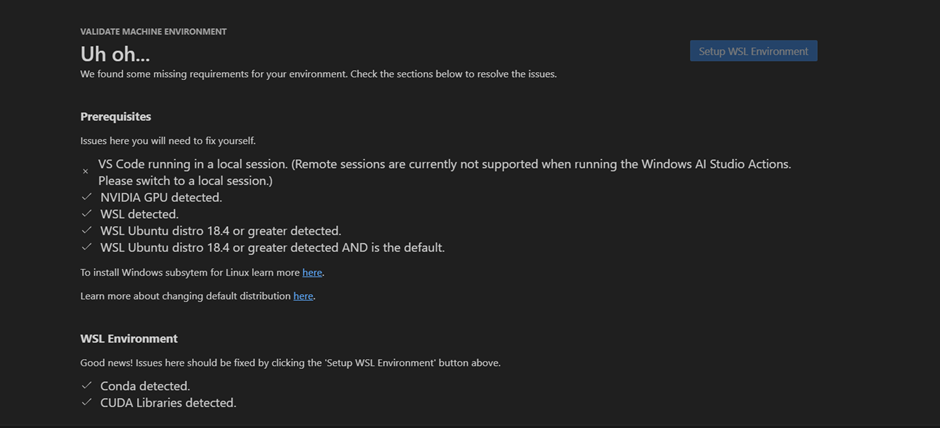The image size is (940, 428).
Task: Click the checkmark next to NVIDIA GPU detected
Action: click(x=87, y=197)
